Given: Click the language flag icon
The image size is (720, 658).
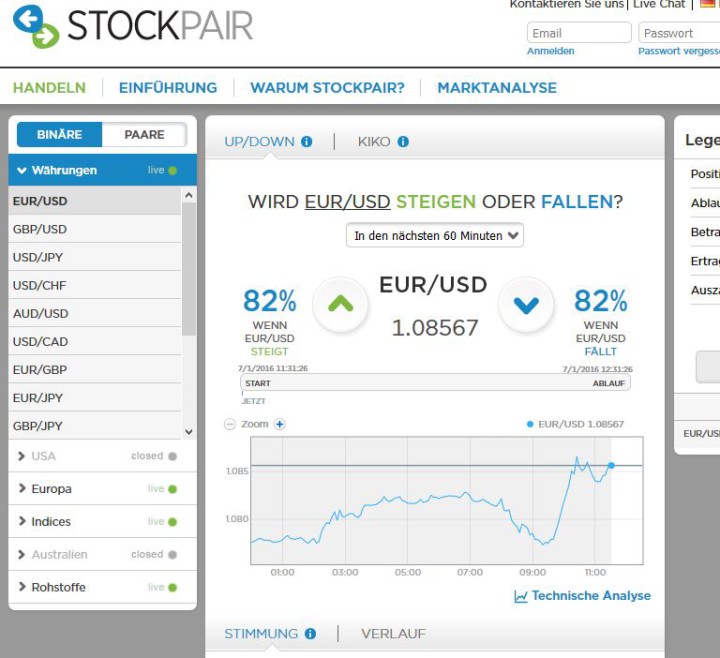Looking at the screenshot, I should pos(710,4).
